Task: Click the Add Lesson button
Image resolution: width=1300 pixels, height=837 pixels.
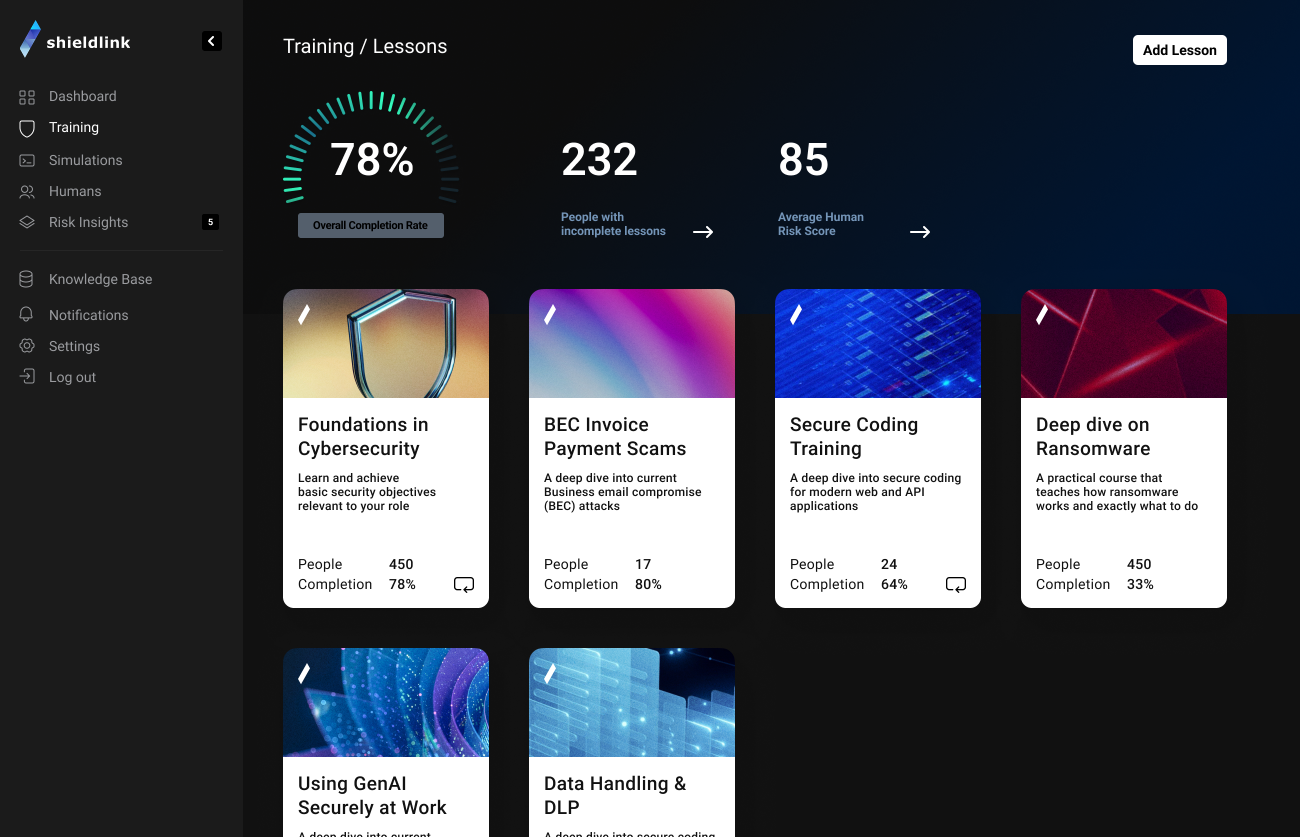Action: [1180, 50]
